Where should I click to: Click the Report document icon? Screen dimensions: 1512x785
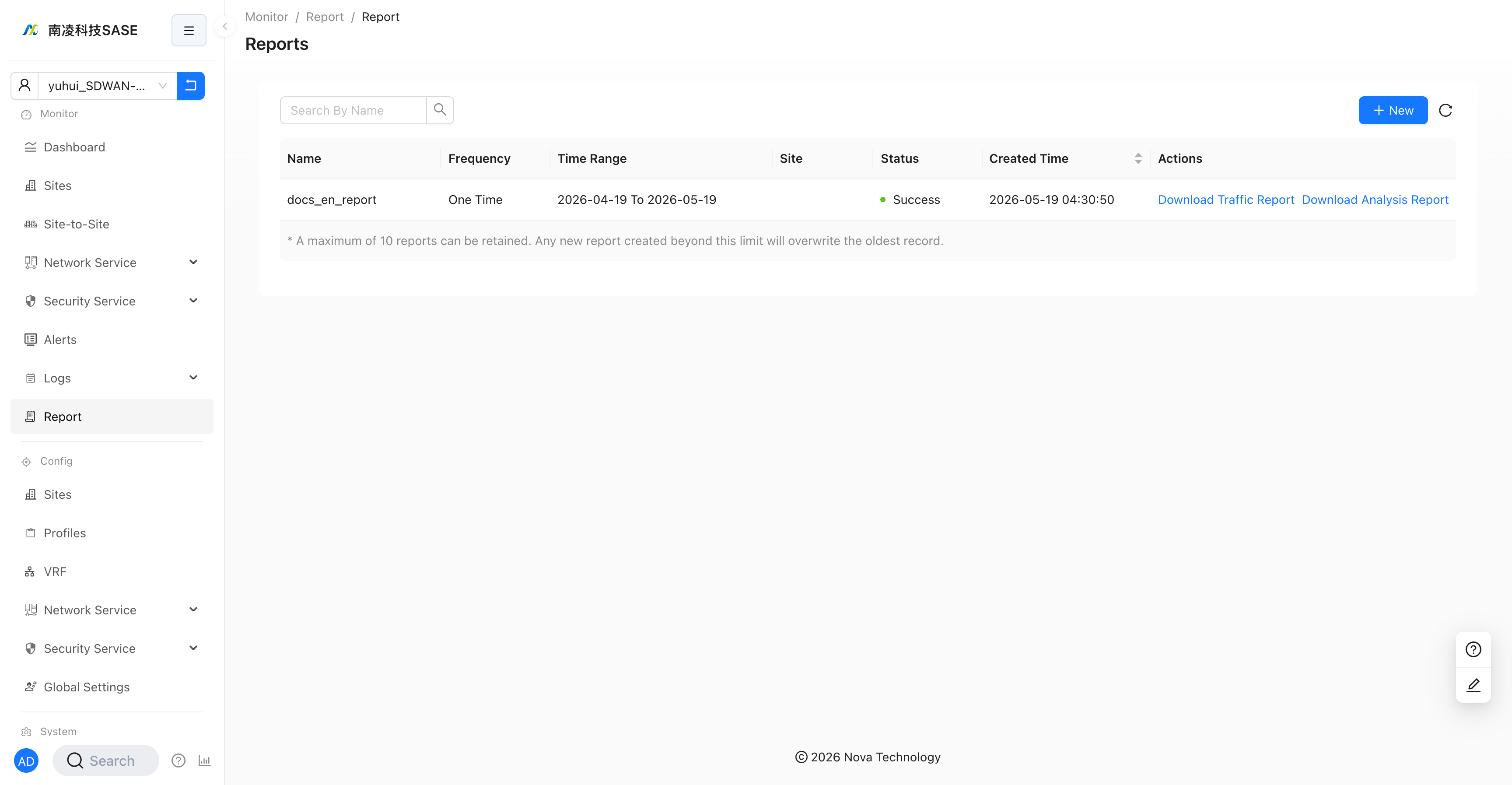(31, 416)
